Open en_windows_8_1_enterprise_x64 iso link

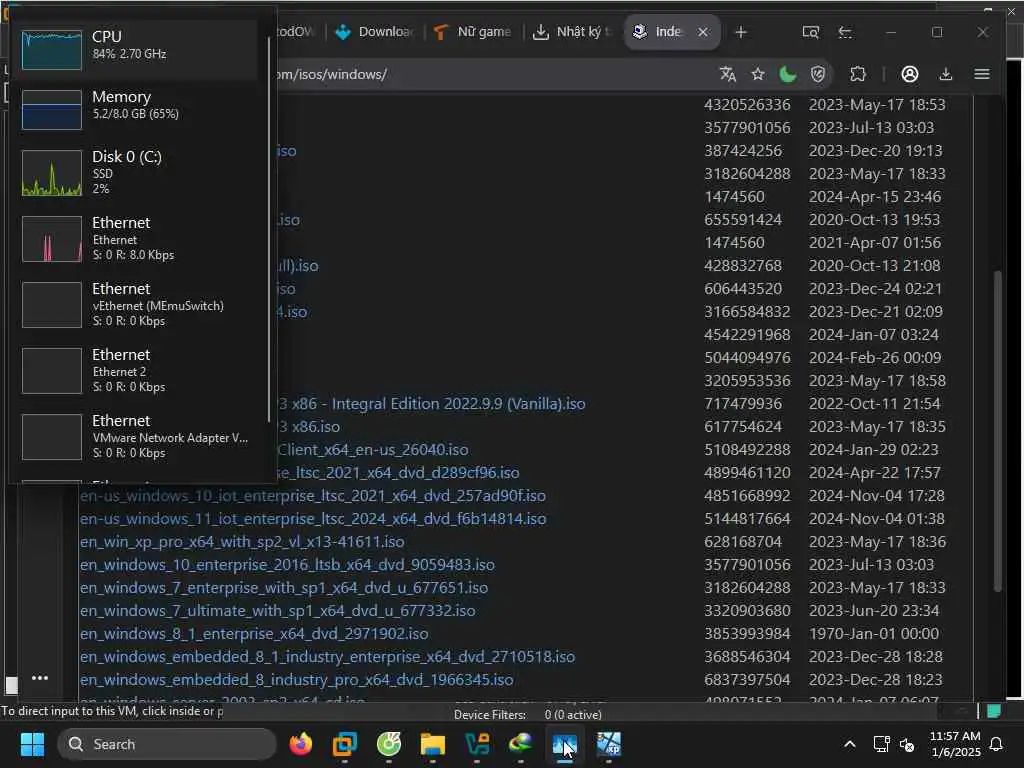[x=254, y=633]
